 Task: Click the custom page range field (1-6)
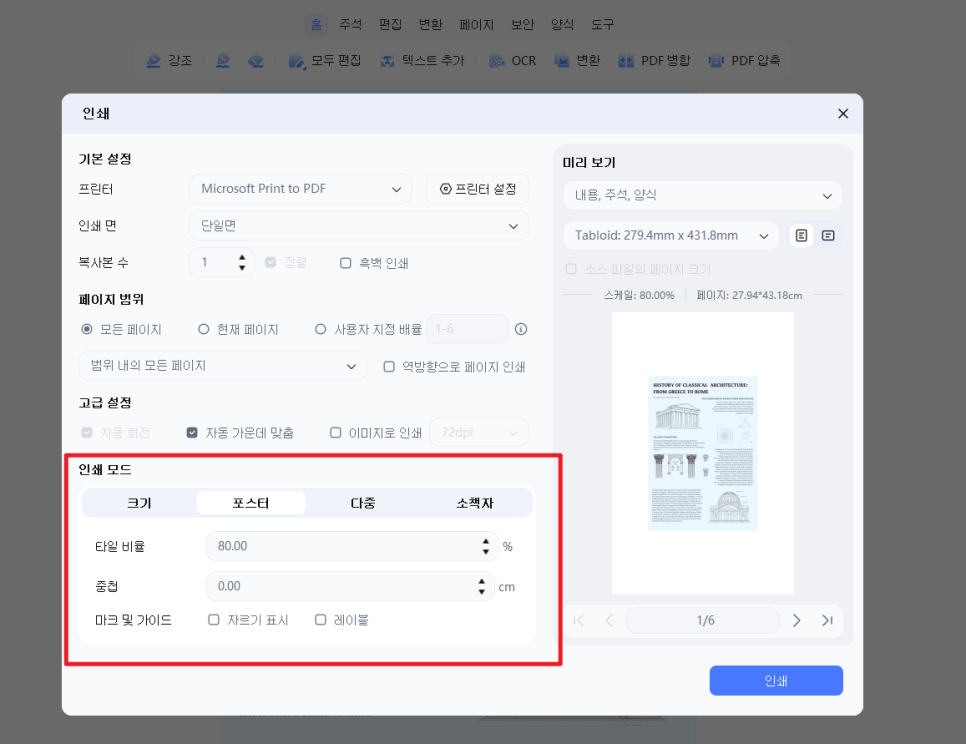point(468,330)
